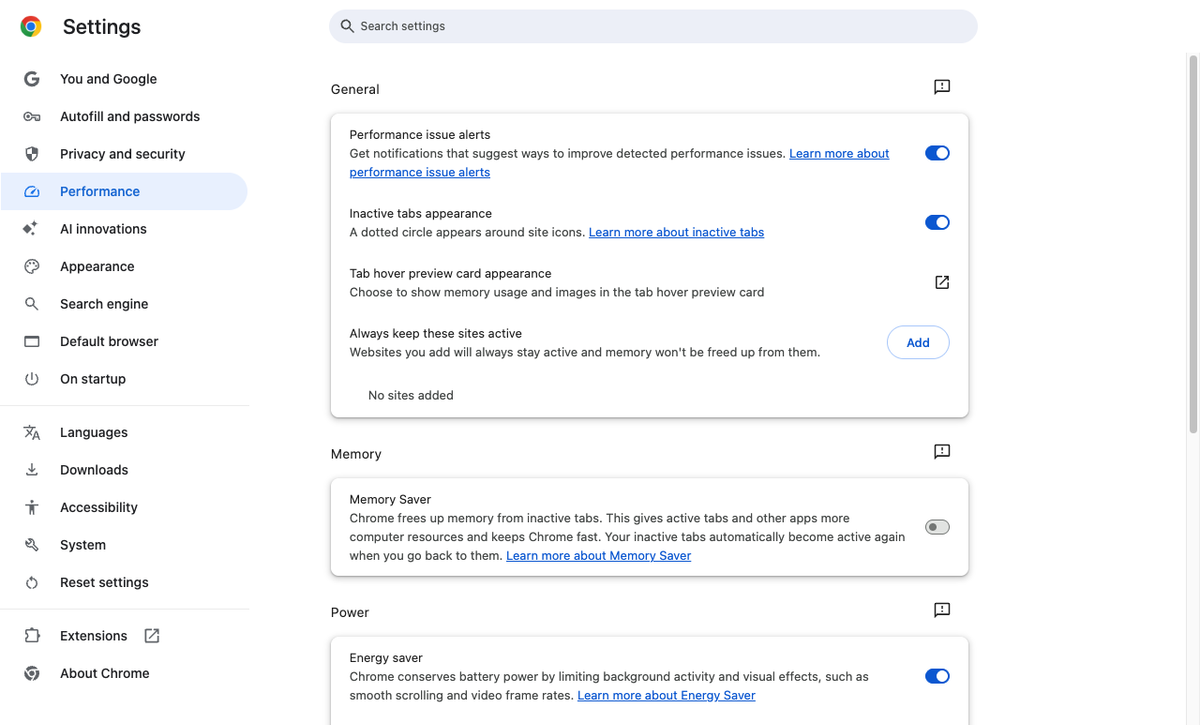Click the browser window icon for Default browser
The width and height of the screenshot is (1200, 725).
(x=32, y=341)
